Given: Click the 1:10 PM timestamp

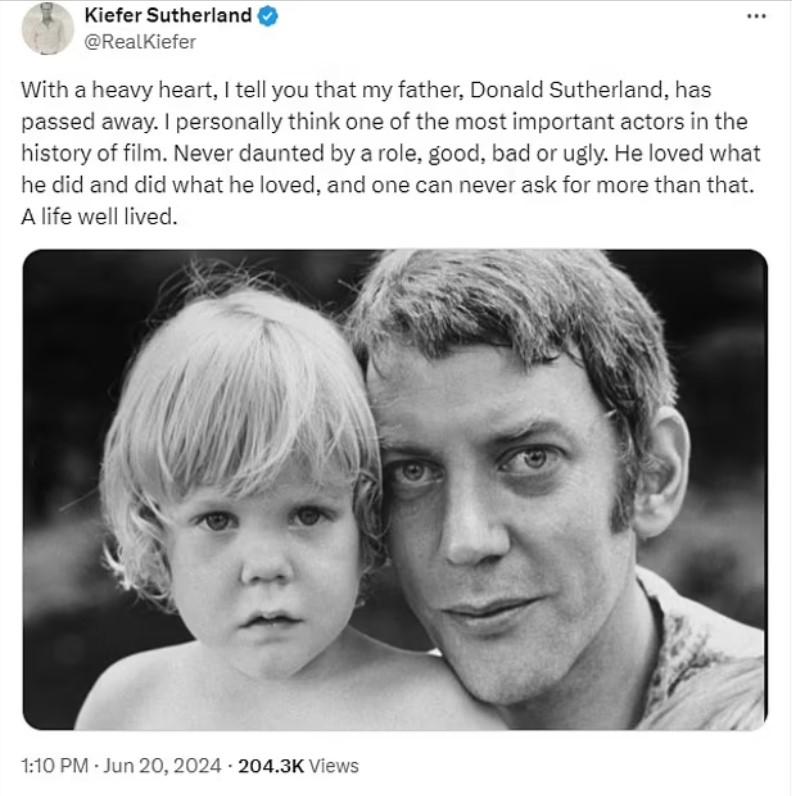Looking at the screenshot, I should pyautogui.click(x=54, y=766).
